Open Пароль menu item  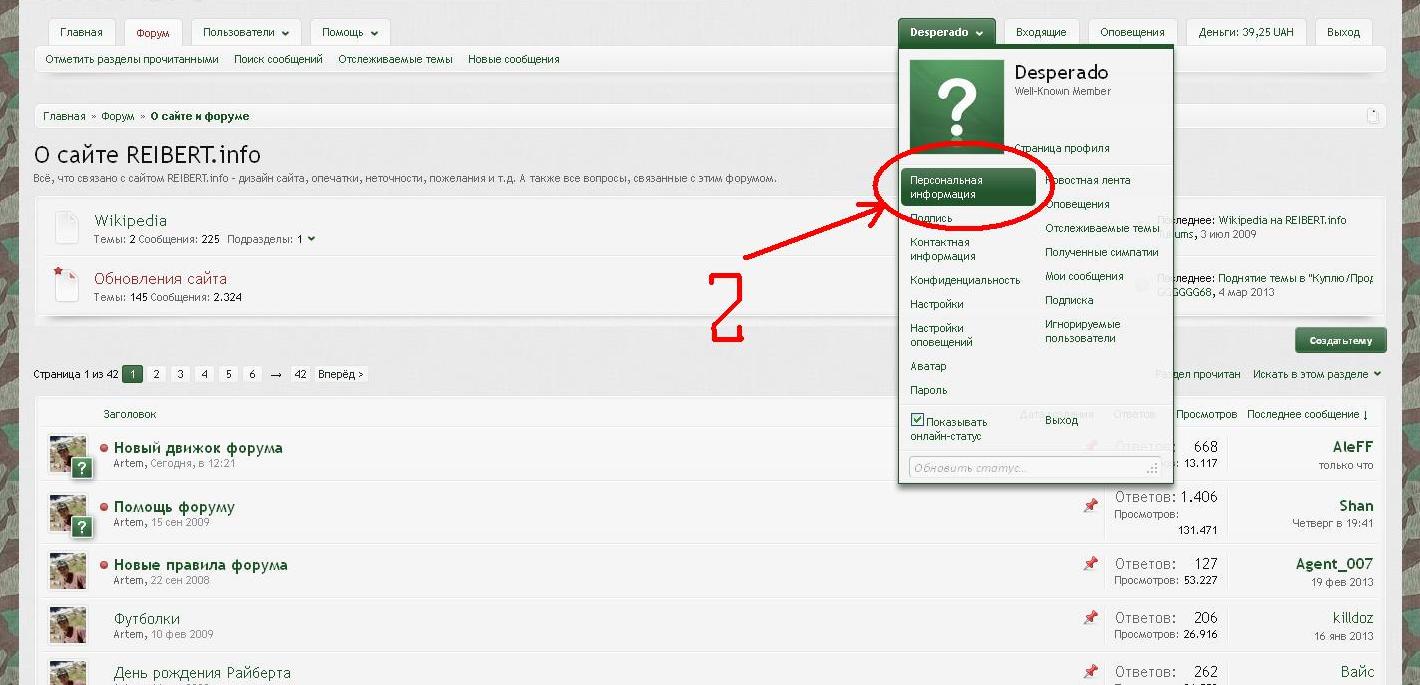(x=928, y=390)
